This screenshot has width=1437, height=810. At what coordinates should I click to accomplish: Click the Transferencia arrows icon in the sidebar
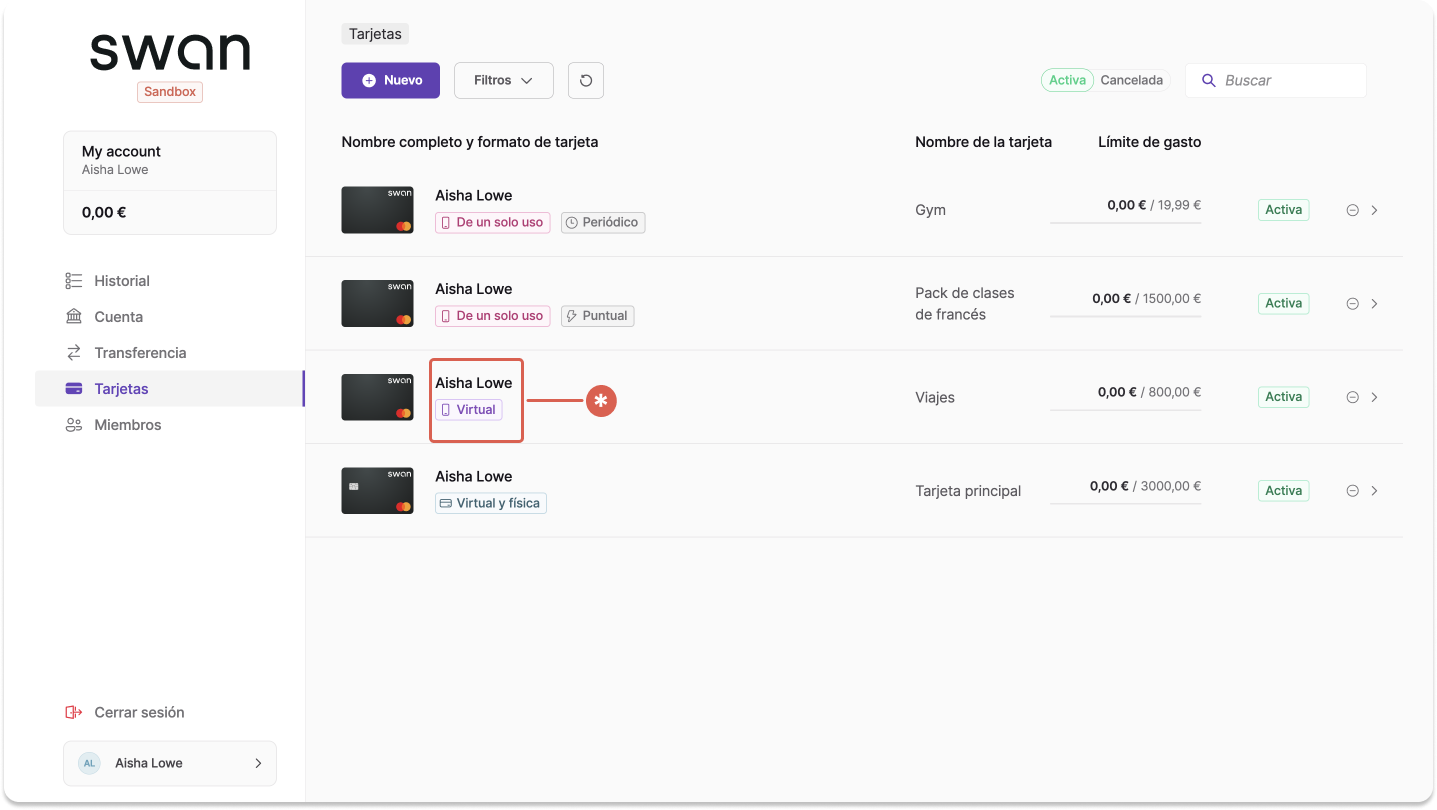[x=73, y=353]
